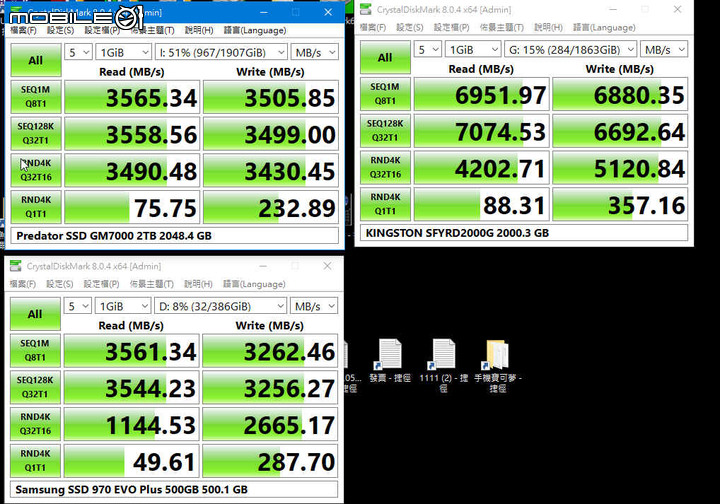
Task: Click the KINGSTON SFYRD2000G comment field
Action: coord(524,233)
